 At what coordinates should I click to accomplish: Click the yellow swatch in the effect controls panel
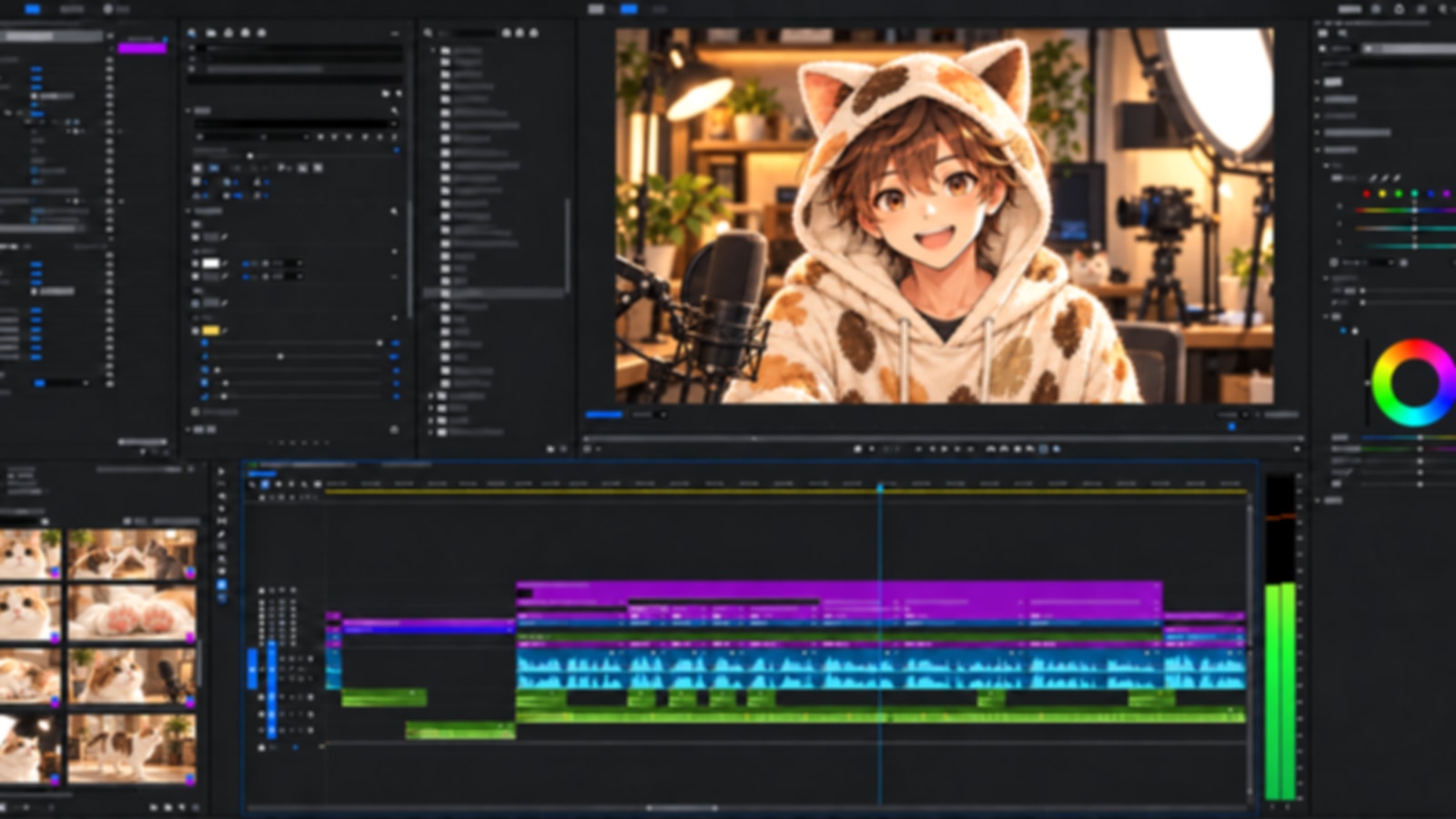pyautogui.click(x=211, y=330)
